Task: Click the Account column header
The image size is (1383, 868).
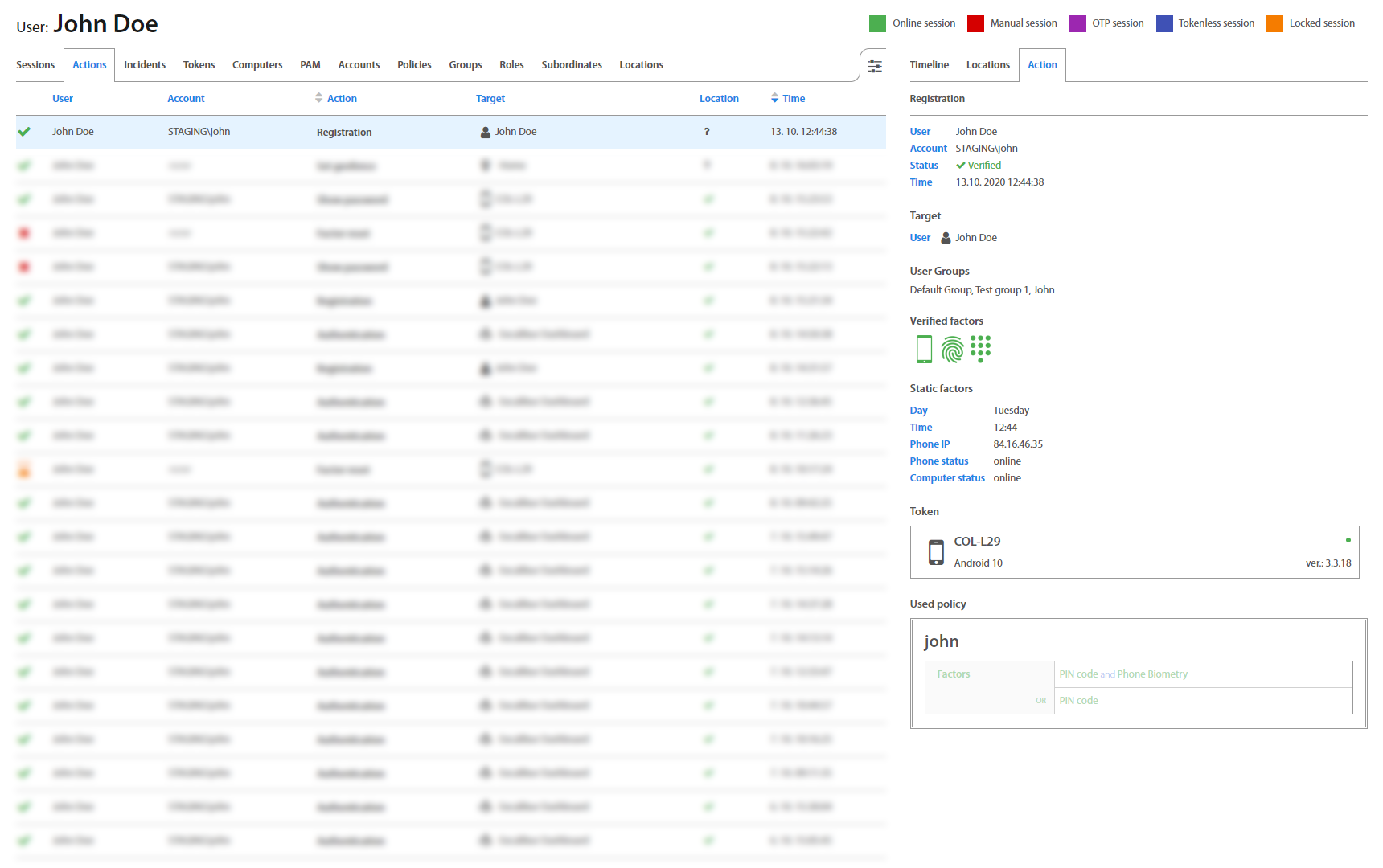Action: pos(186,99)
